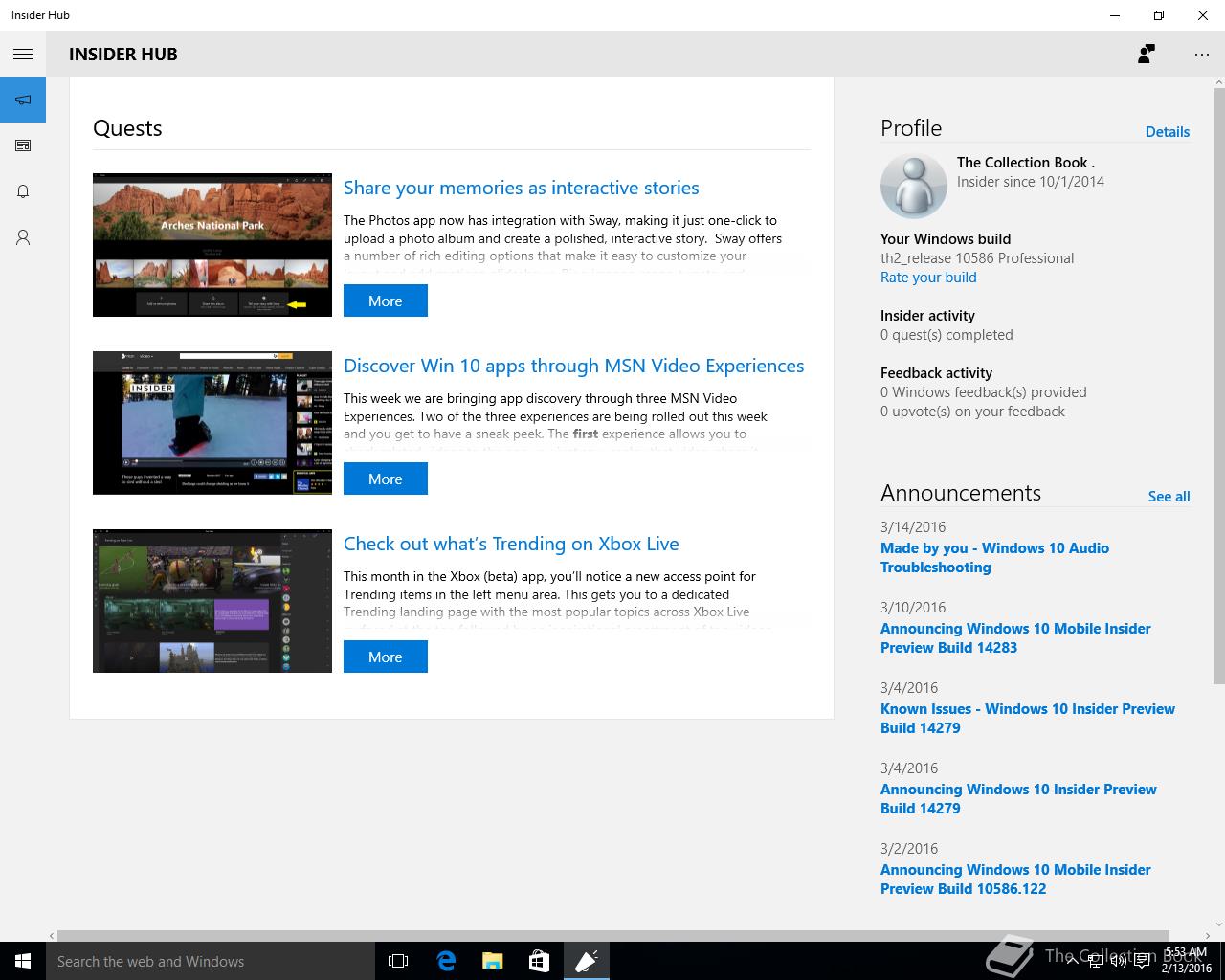Viewport: 1225px width, 980px height.
Task: Open the Alerts bell sidebar icon
Action: coord(23,191)
